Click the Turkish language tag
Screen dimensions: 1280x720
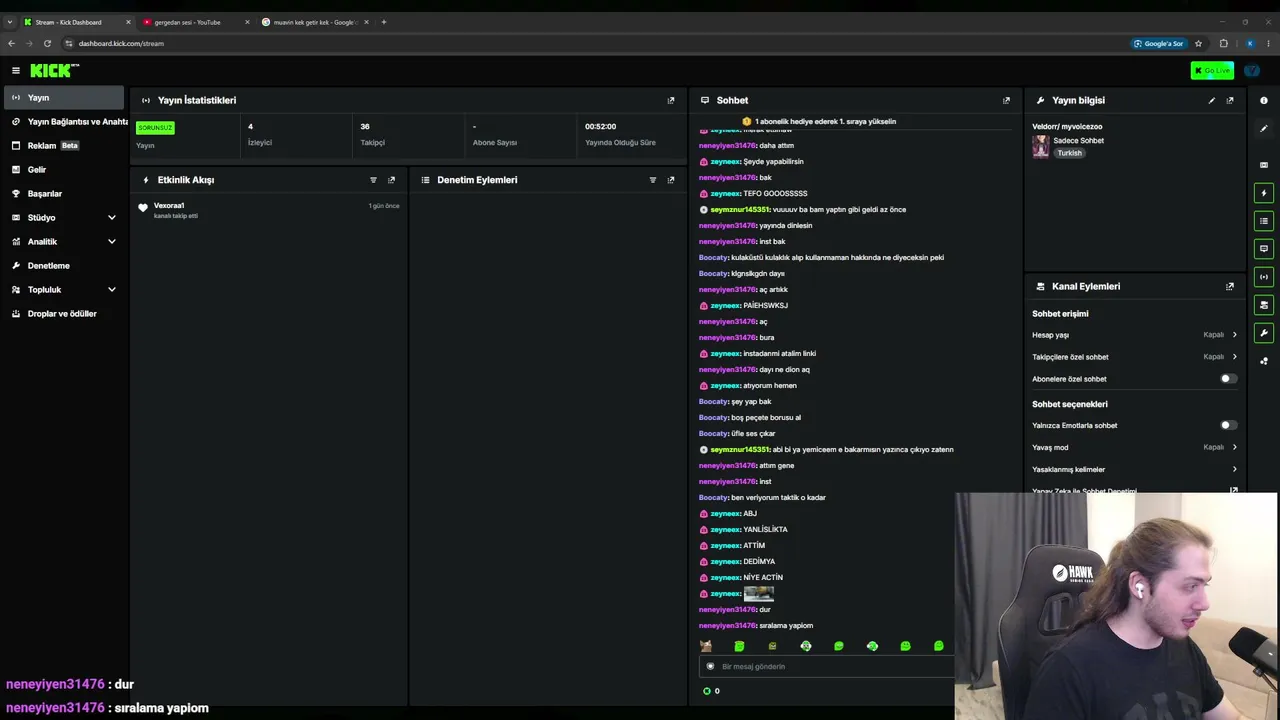point(1069,153)
